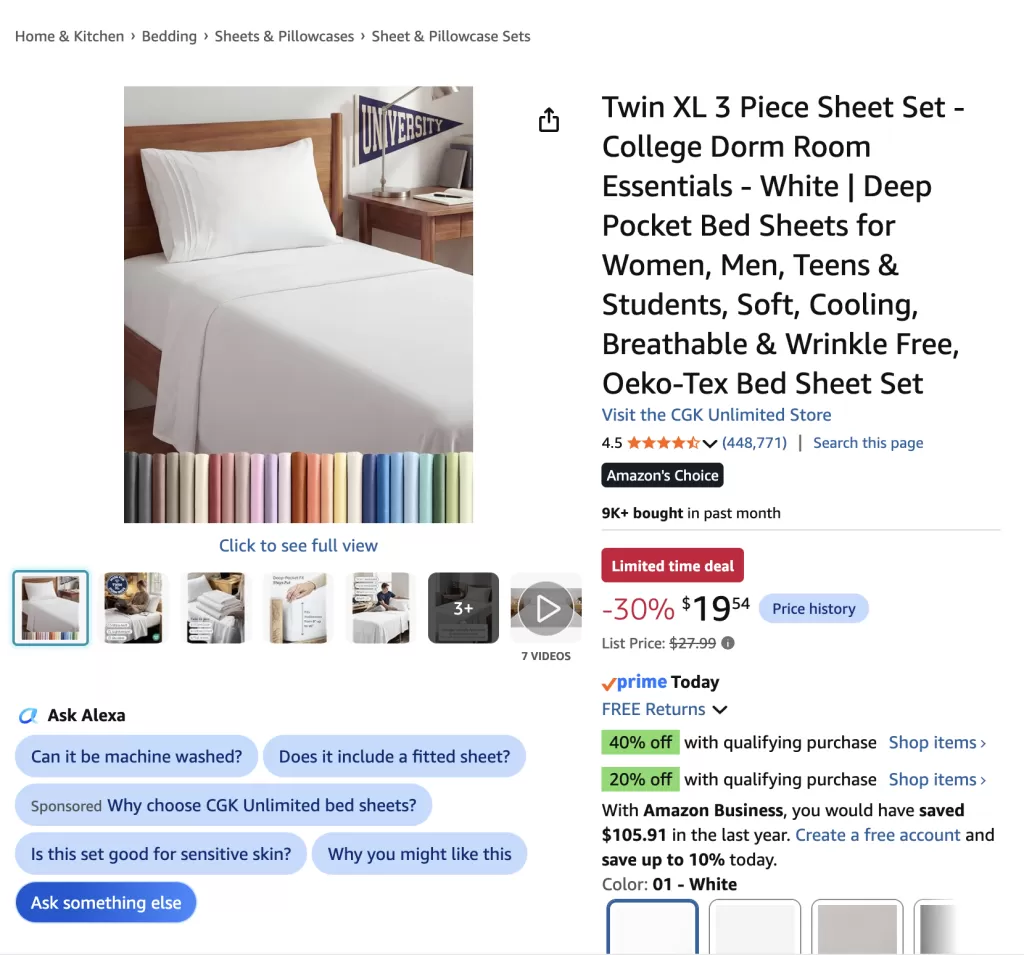Image resolution: width=1024 pixels, height=955 pixels.
Task: Click the Alexa logo icon
Action: [x=27, y=715]
